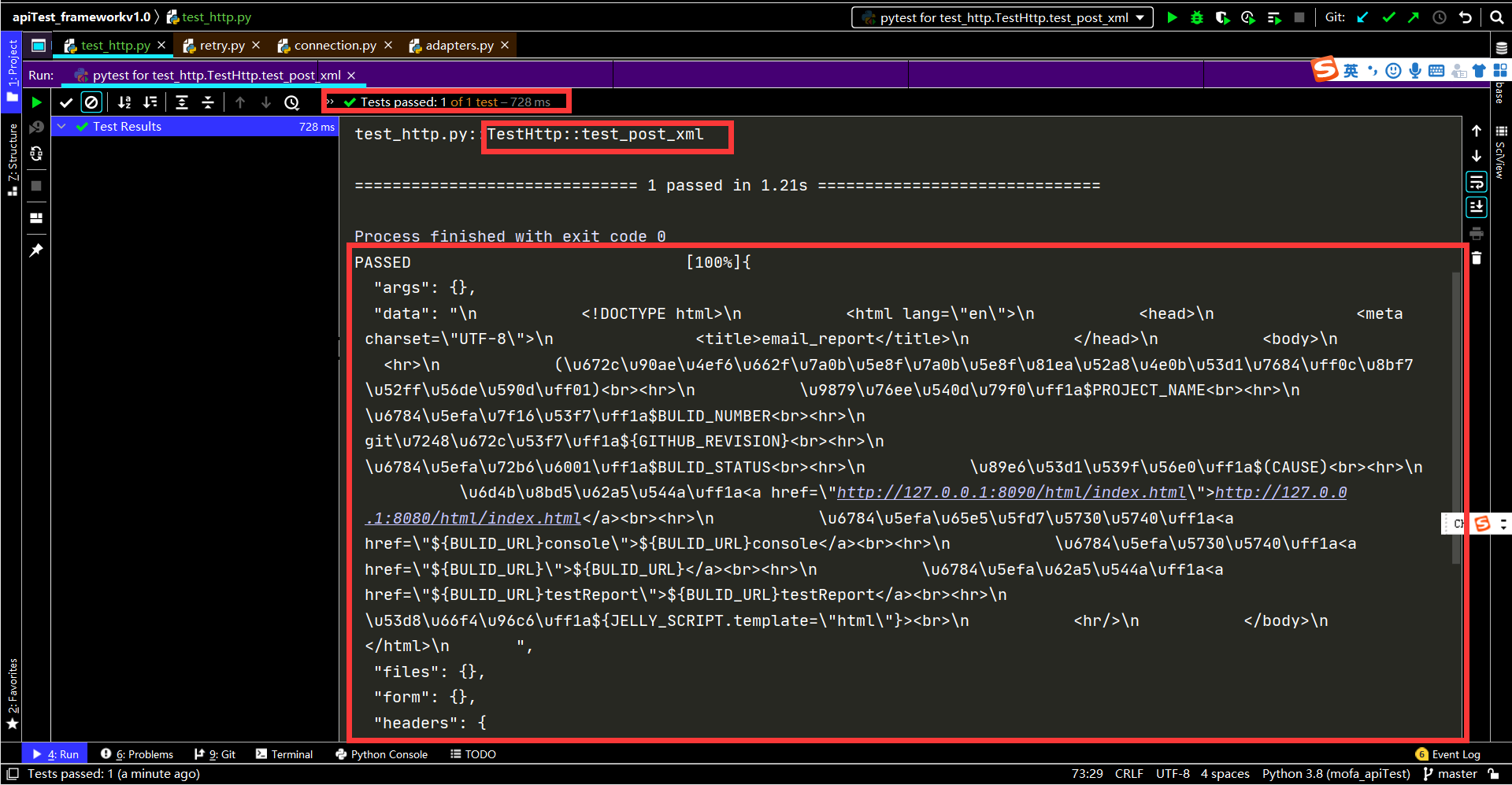Toggle soft-wrap in console output
Image resolution: width=1512 pixels, height=785 pixels.
click(1477, 183)
